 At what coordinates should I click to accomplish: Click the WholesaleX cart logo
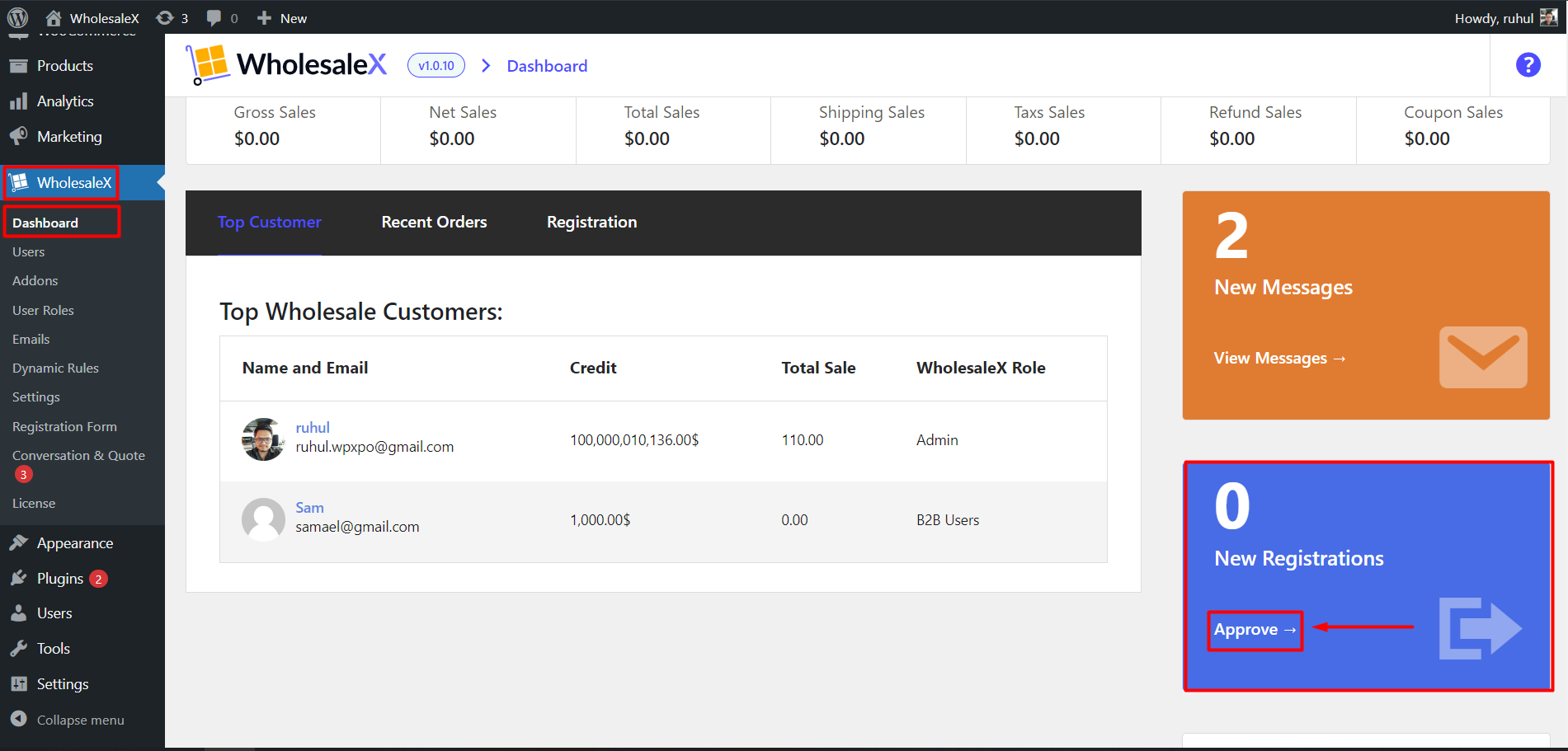coord(207,64)
